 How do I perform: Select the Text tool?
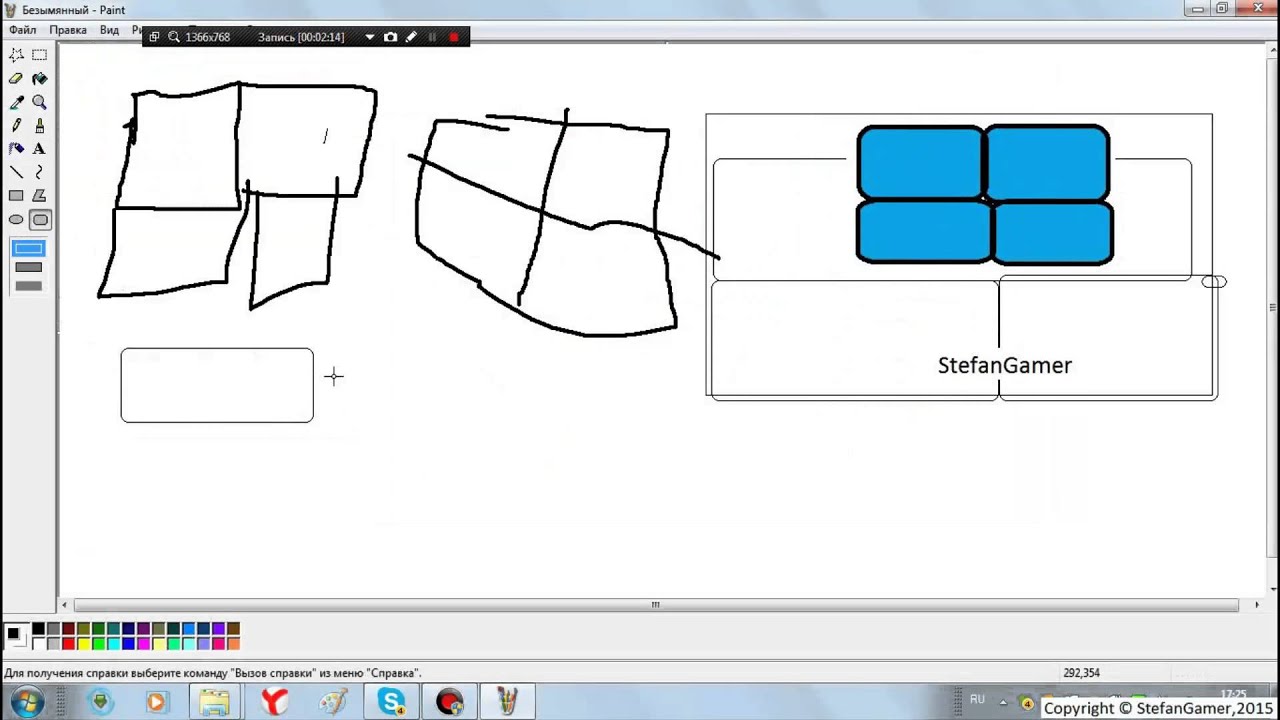40,148
